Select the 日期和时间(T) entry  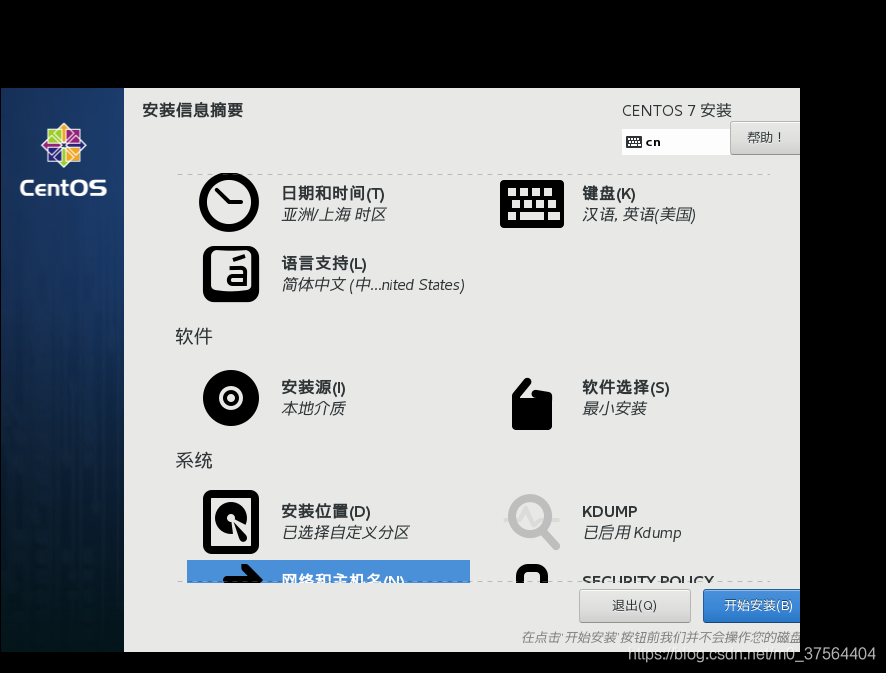[333, 194]
